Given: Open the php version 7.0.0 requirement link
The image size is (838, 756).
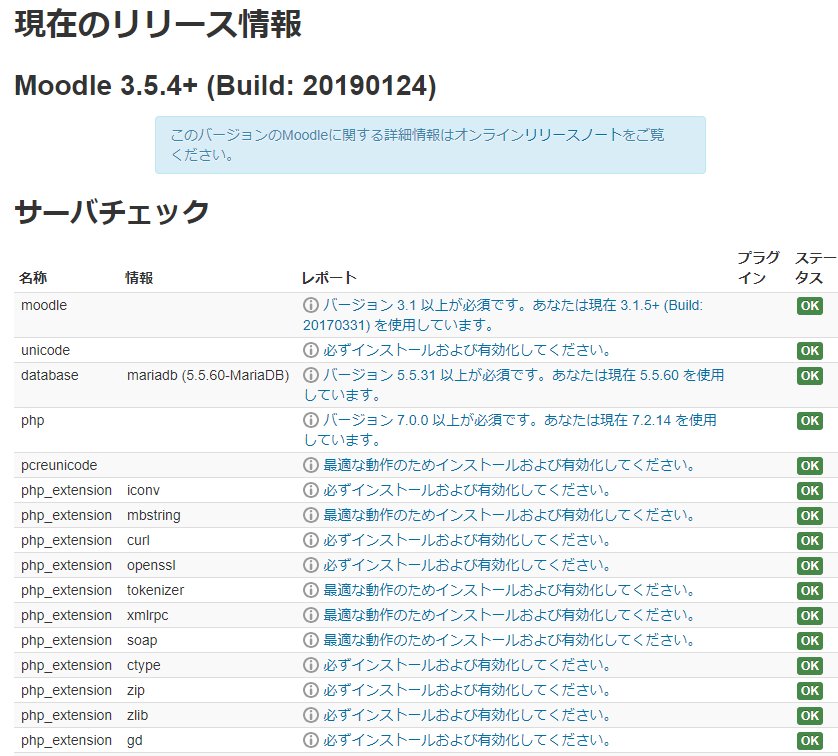Looking at the screenshot, I should [510, 430].
